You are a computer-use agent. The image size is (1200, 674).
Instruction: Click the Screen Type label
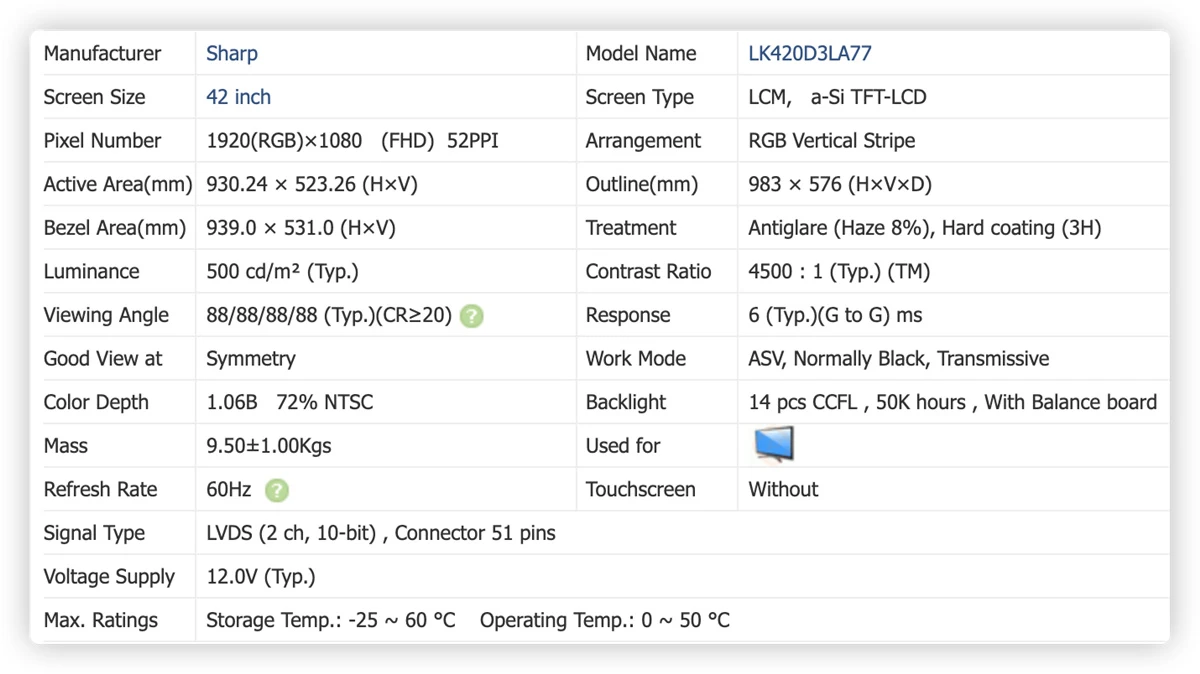click(640, 97)
